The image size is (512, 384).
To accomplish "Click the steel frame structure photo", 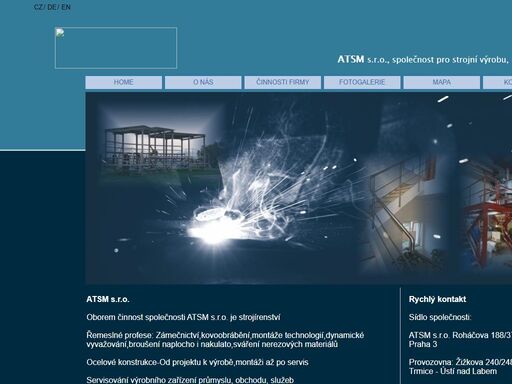I will point(155,148).
